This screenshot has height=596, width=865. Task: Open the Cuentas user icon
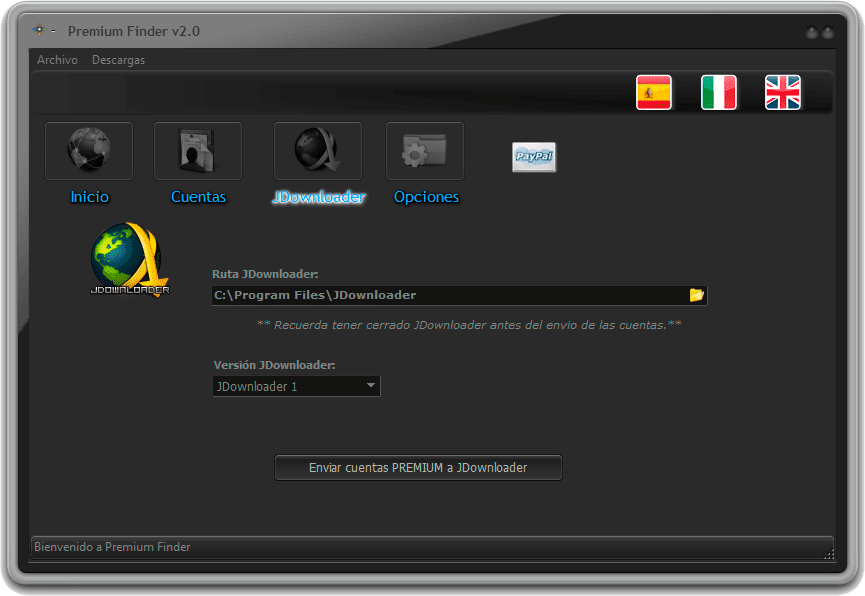pos(197,151)
